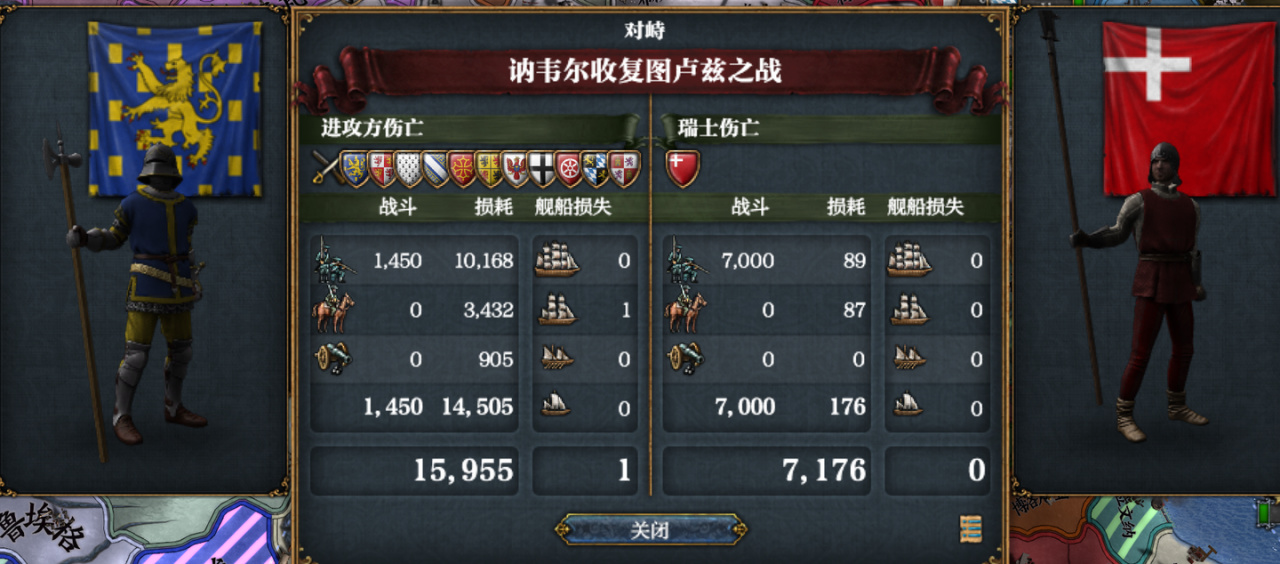Click the blue diagonal striped shield
The height and width of the screenshot is (564, 1280).
point(435,169)
